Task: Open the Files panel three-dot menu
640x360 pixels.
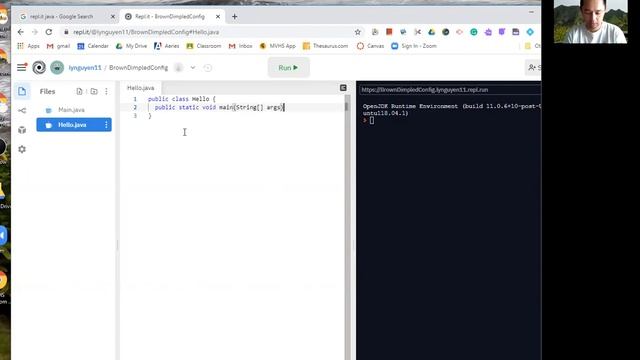Action: coord(107,91)
